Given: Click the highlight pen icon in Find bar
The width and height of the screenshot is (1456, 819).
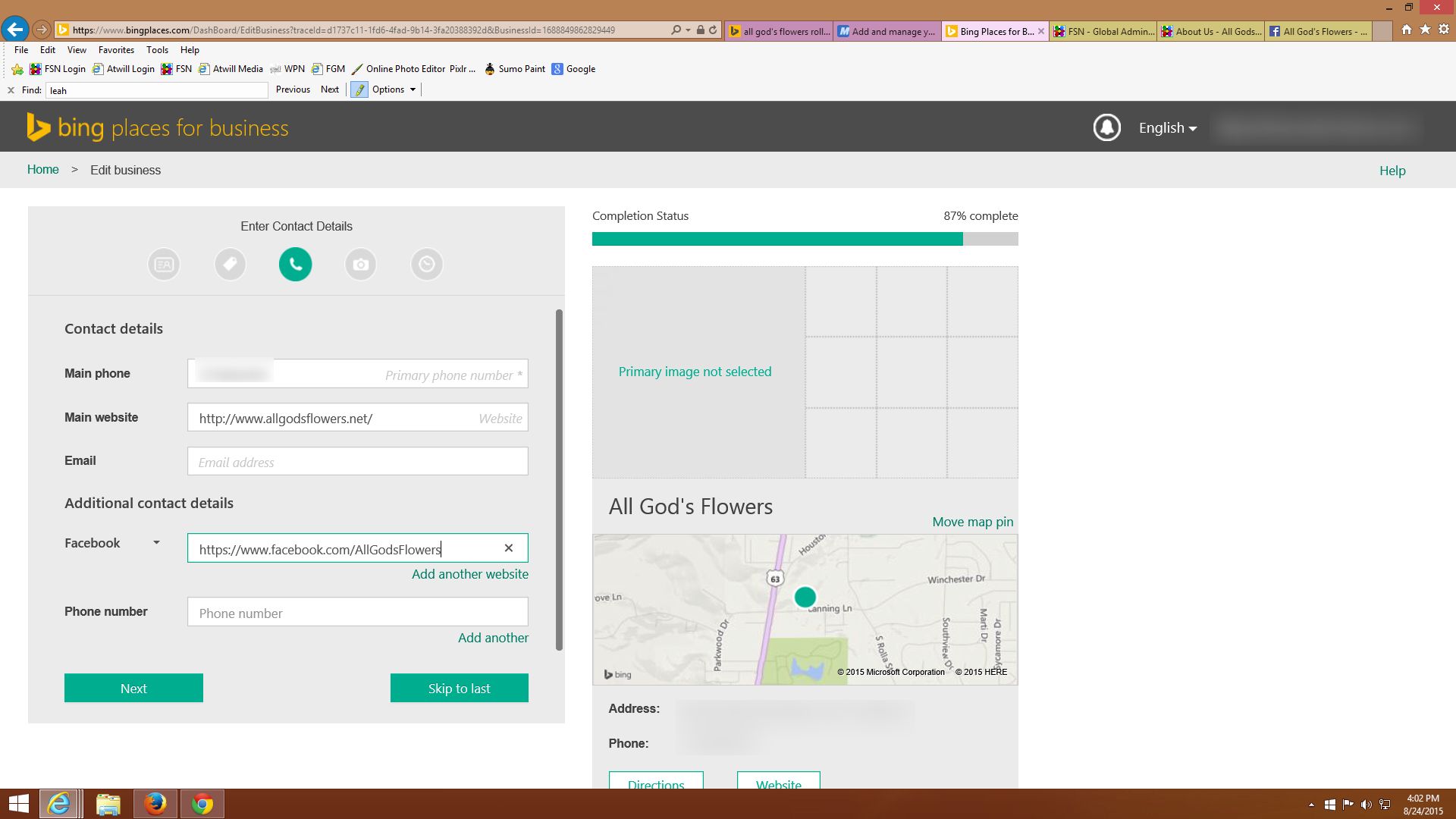Looking at the screenshot, I should click(359, 89).
